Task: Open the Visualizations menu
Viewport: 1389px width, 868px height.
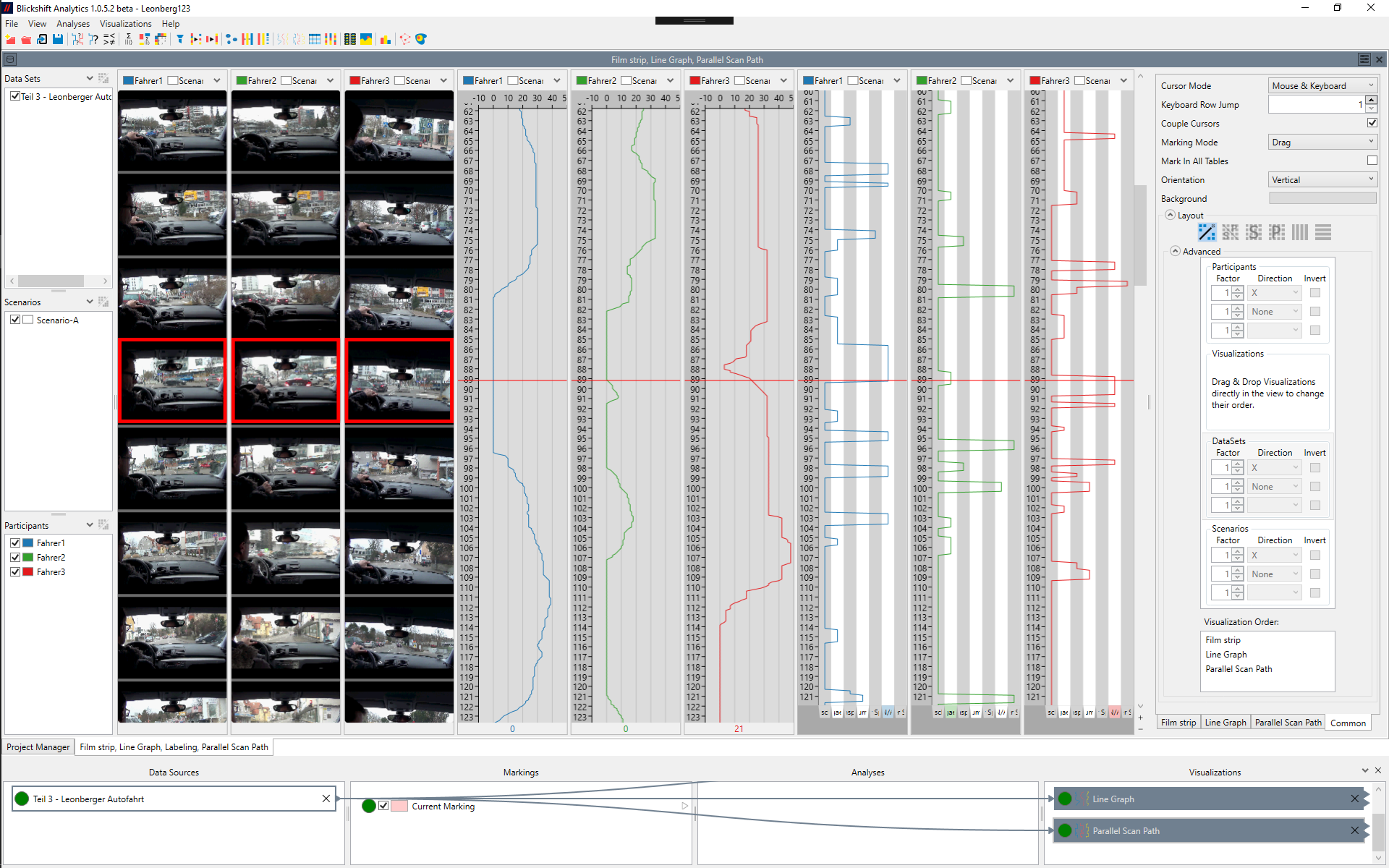Action: pyautogui.click(x=126, y=24)
